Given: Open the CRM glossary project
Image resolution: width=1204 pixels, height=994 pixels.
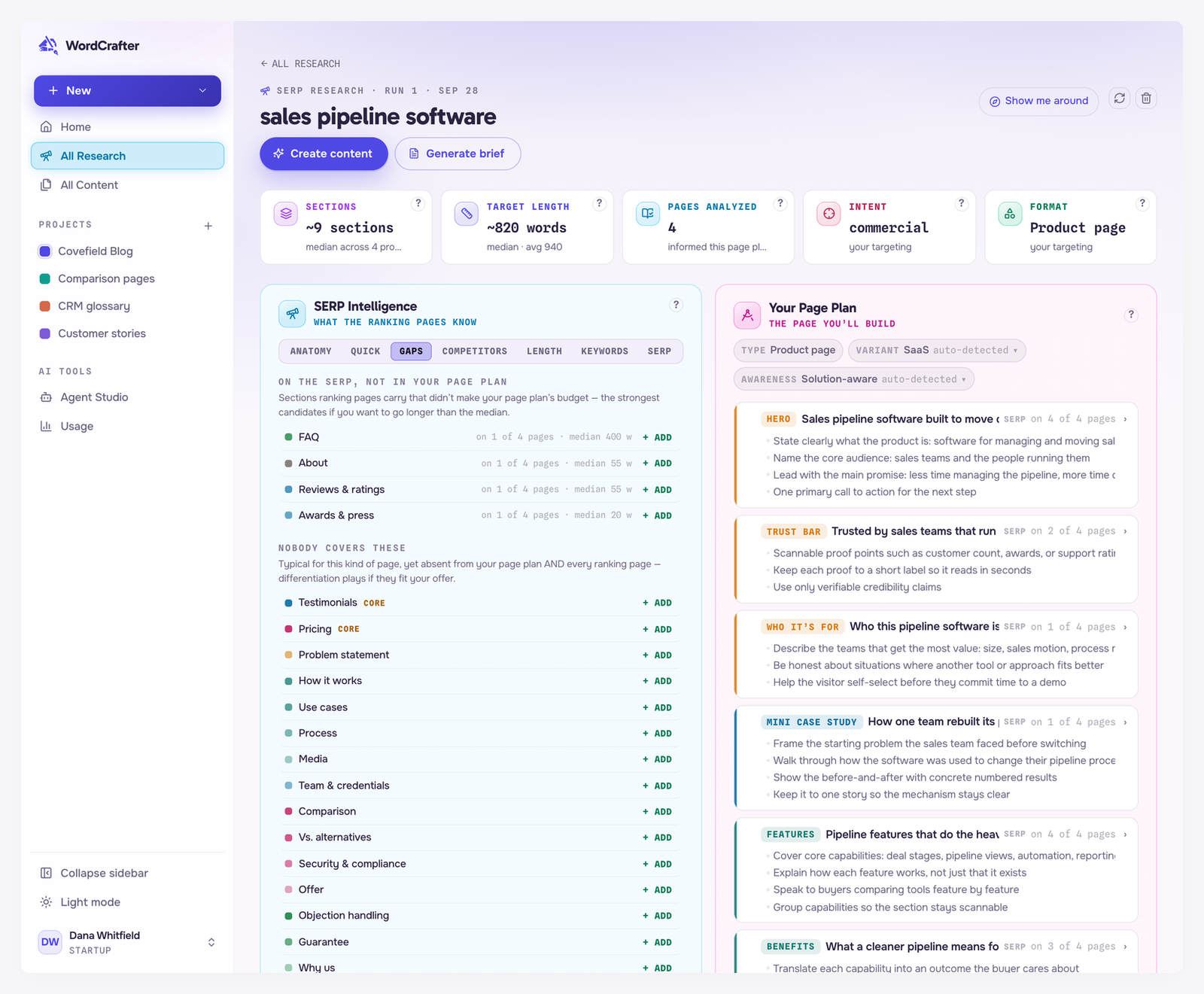Looking at the screenshot, I should click(127, 306).
